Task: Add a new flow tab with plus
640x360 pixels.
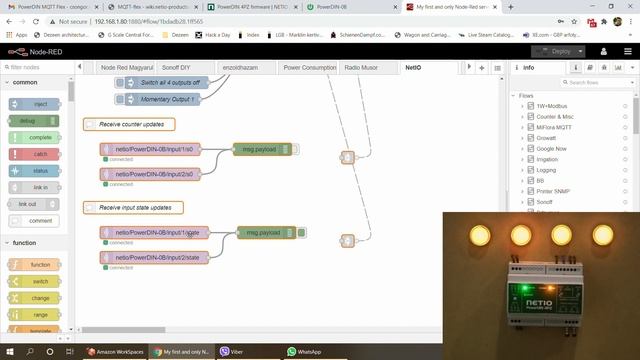Action: pyautogui.click(x=482, y=68)
